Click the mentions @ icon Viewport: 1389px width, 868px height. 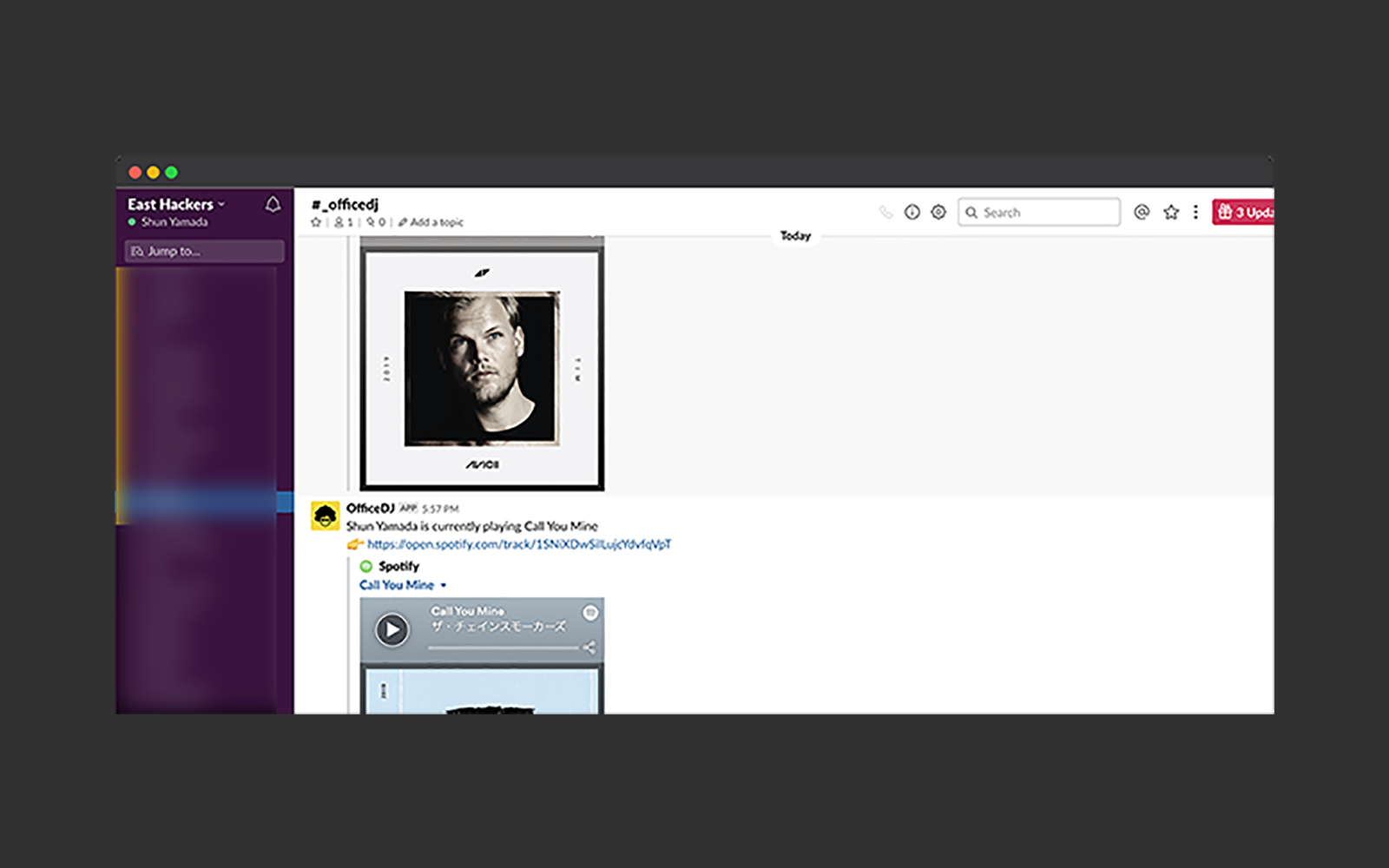(1142, 212)
